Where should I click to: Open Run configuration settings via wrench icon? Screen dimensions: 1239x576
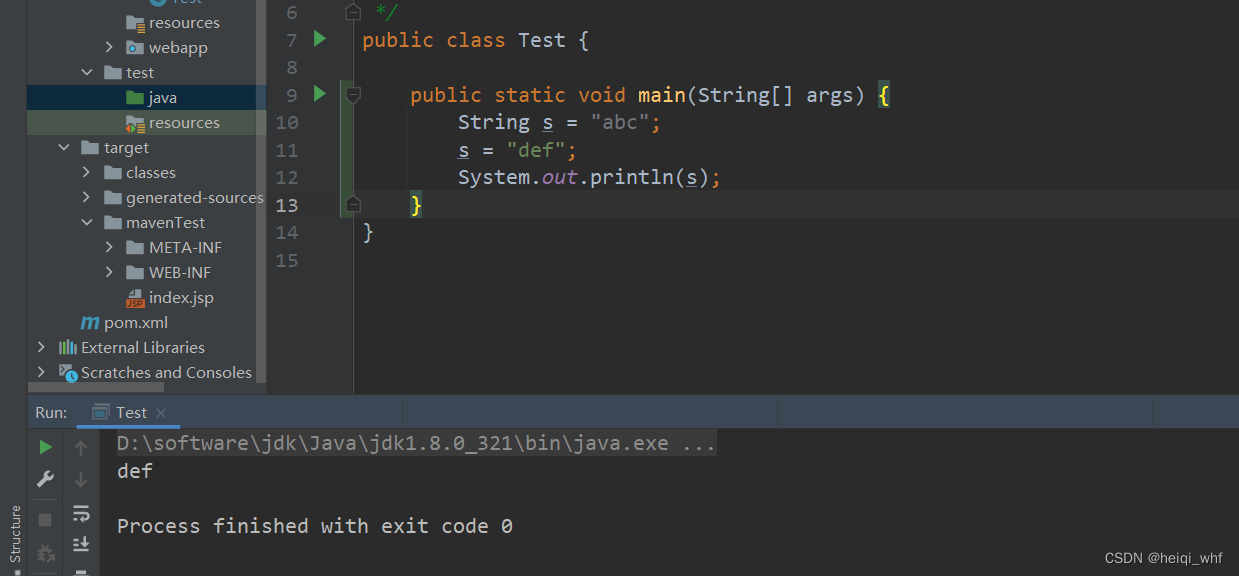click(x=43, y=479)
